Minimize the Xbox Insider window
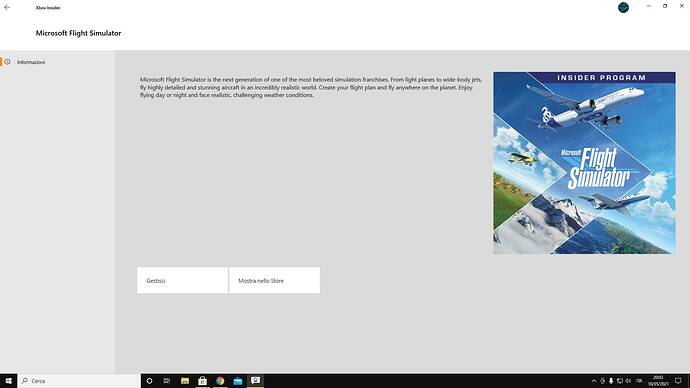 click(648, 6)
